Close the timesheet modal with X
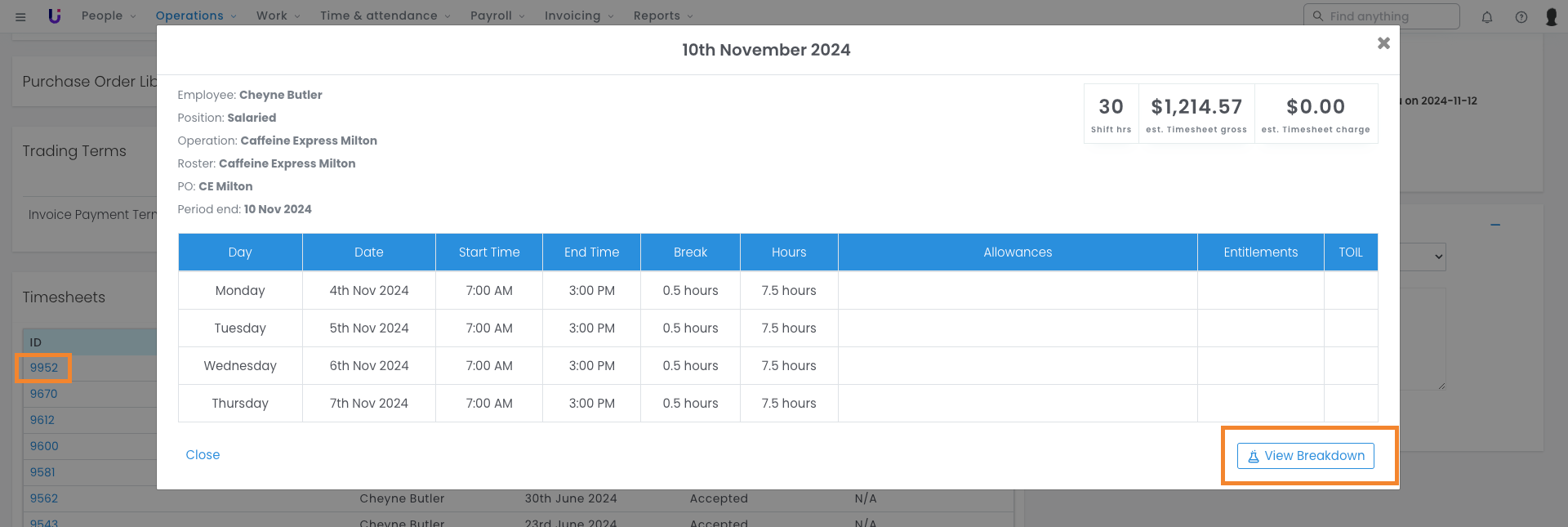The width and height of the screenshot is (1568, 527). pos(1383,43)
